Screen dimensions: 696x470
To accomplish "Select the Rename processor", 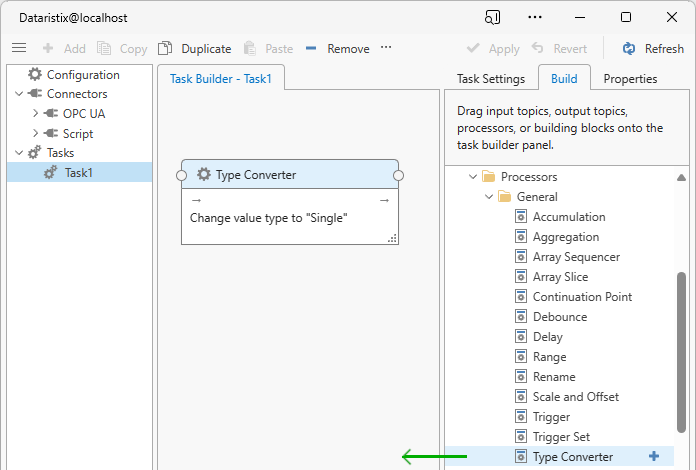I will (554, 376).
